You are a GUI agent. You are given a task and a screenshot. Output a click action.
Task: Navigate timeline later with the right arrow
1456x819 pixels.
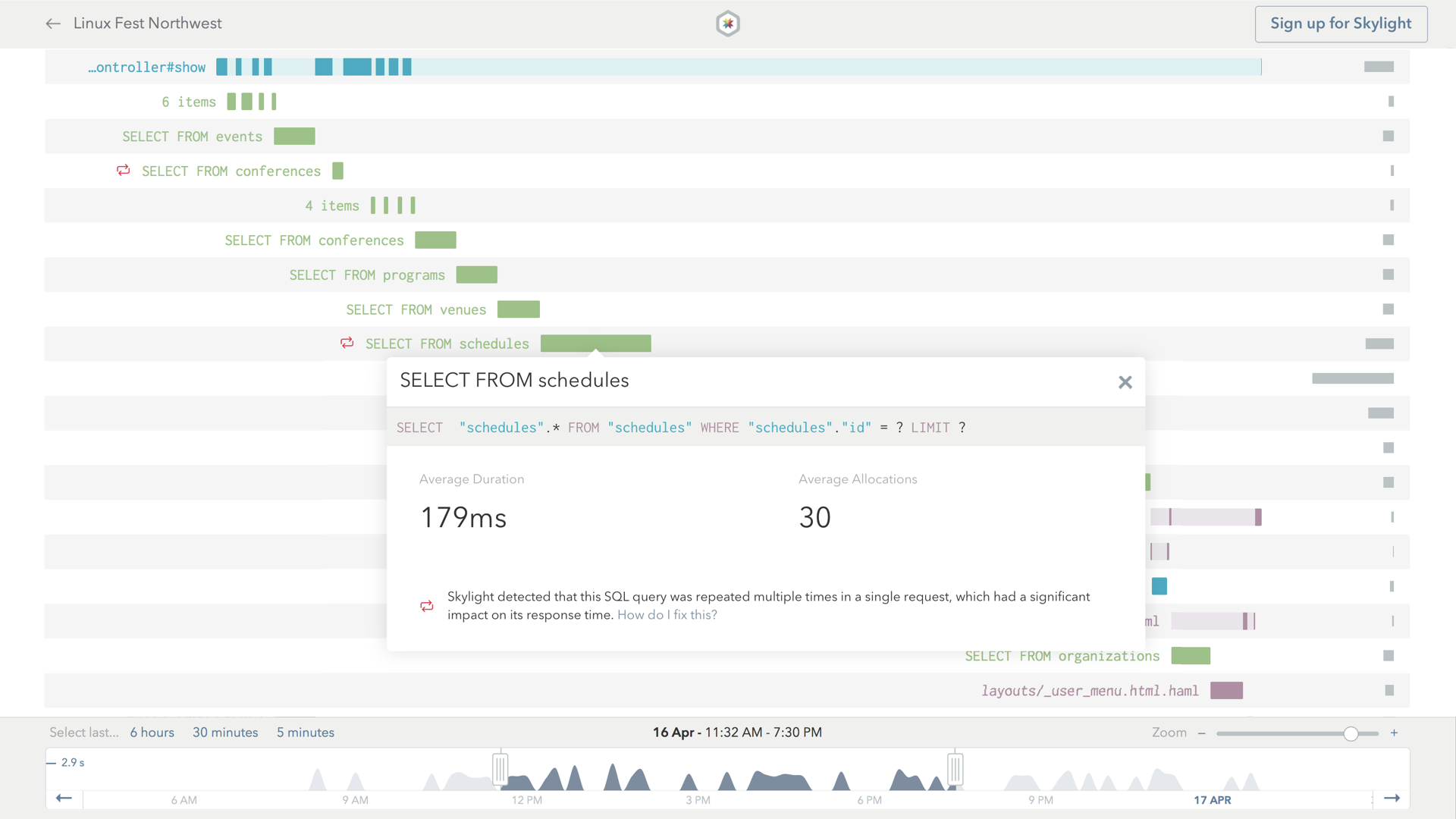(x=1394, y=799)
